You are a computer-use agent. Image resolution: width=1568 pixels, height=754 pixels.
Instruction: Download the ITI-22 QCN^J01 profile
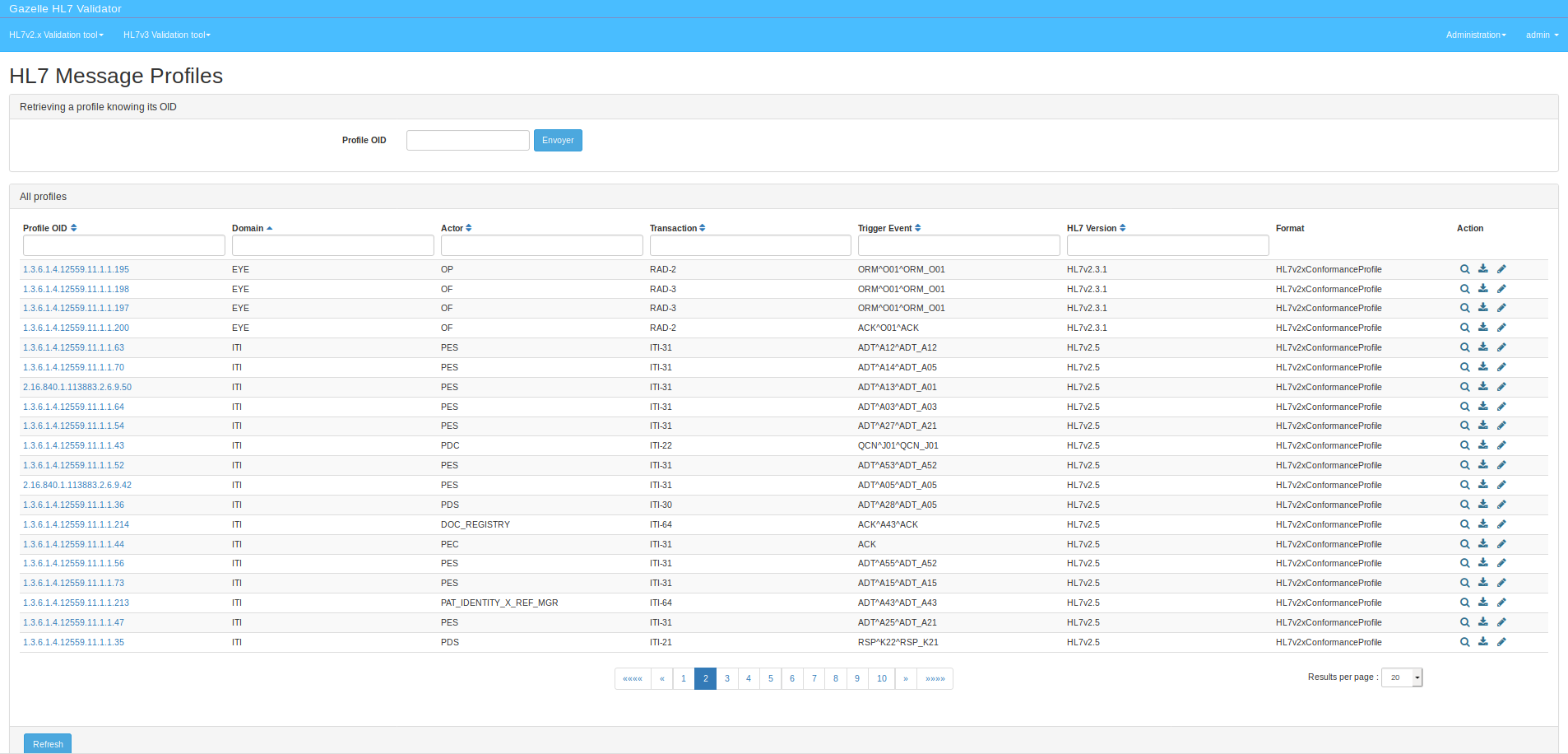coord(1482,445)
